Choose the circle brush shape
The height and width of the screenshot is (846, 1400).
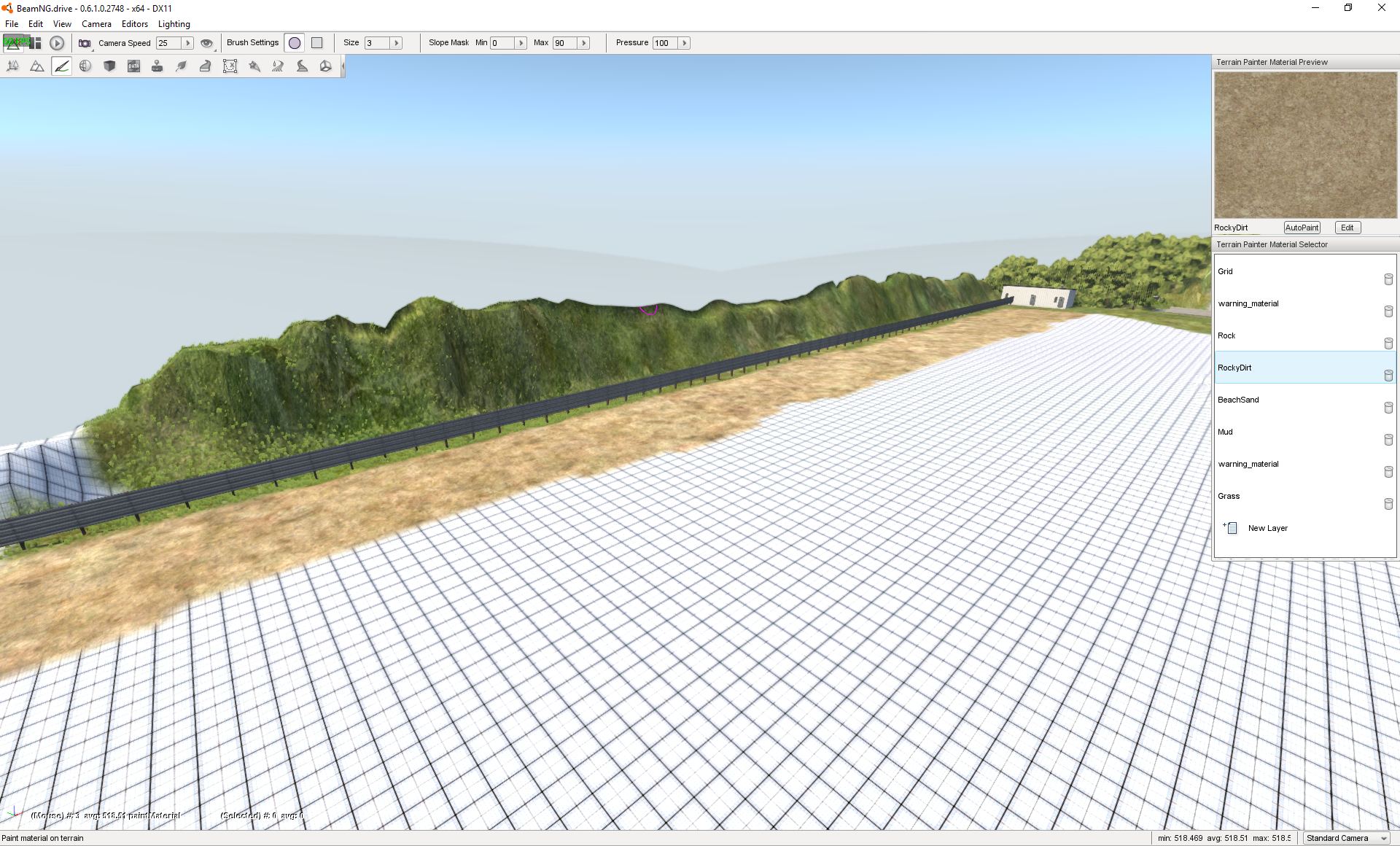(295, 43)
